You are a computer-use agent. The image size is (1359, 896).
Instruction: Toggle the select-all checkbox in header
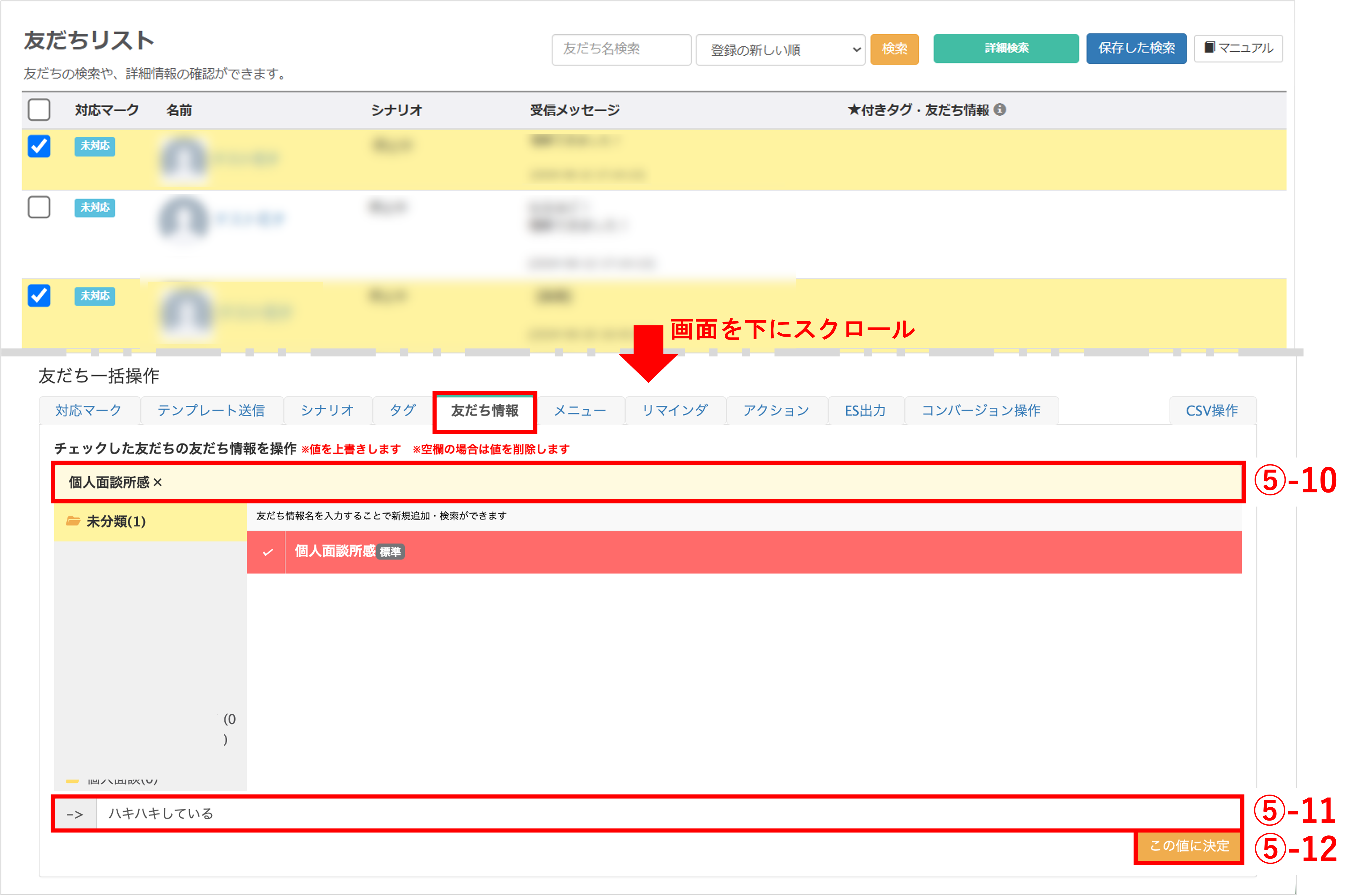tap(39, 110)
